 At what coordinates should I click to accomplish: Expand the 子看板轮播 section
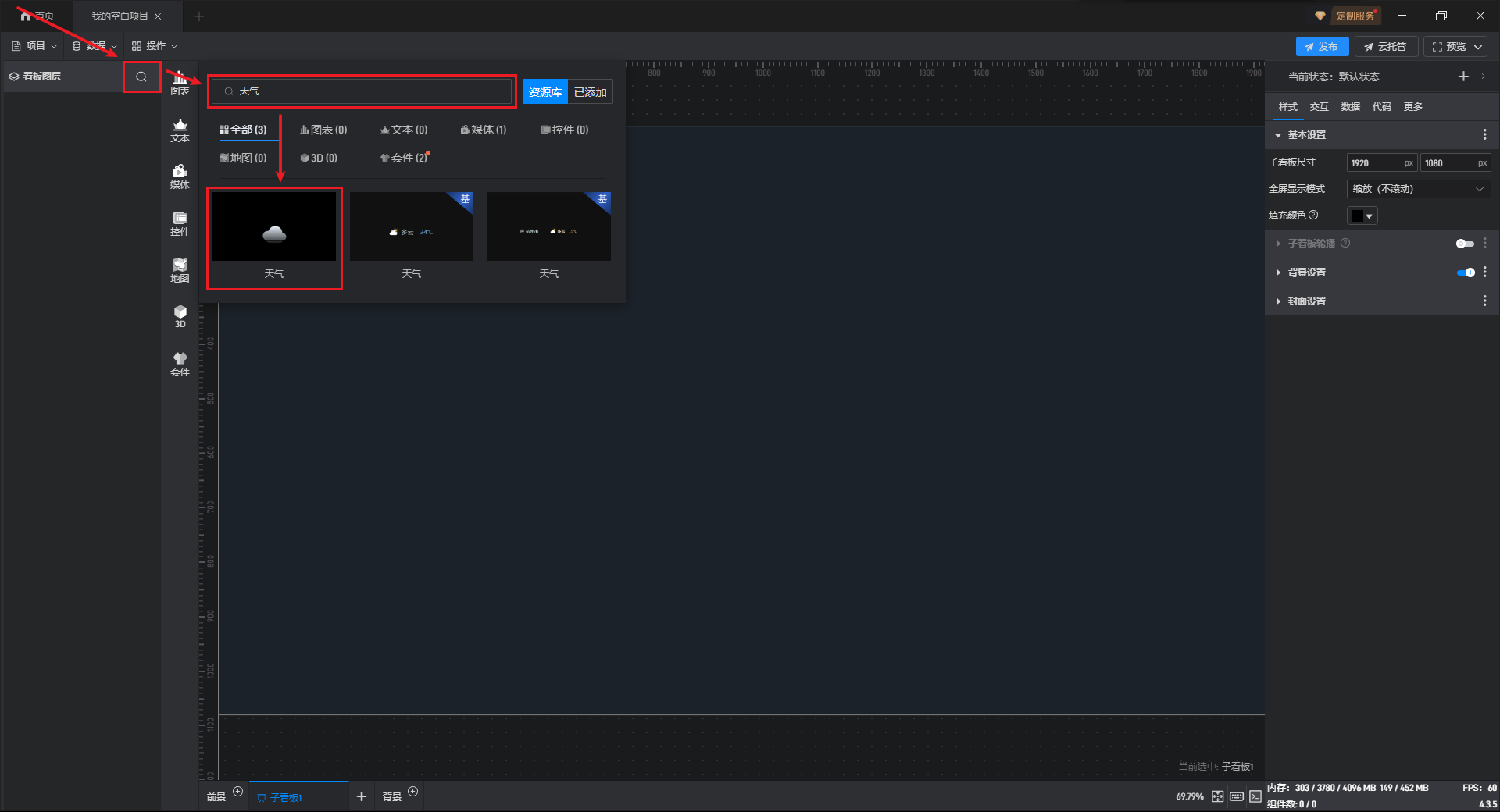click(1278, 244)
